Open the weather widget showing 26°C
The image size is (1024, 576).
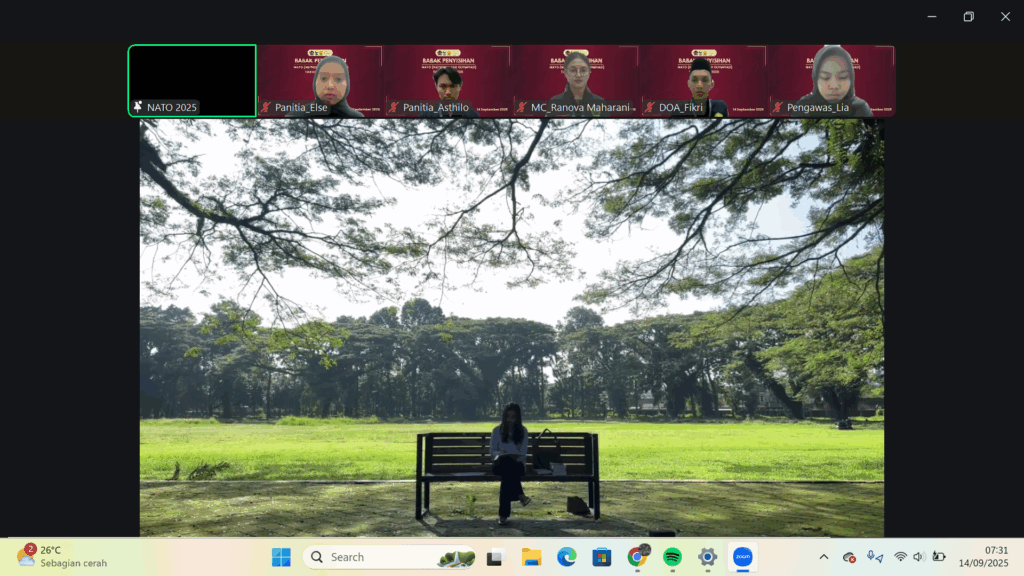click(60, 557)
